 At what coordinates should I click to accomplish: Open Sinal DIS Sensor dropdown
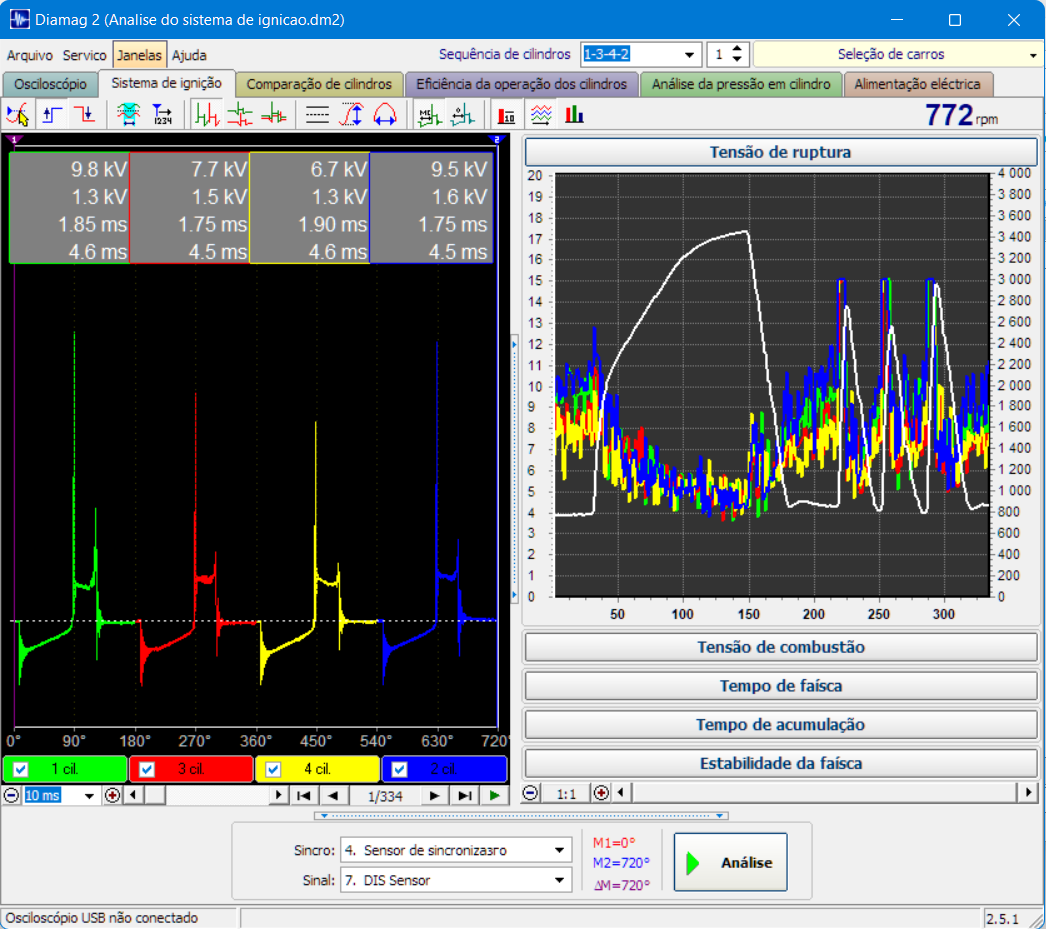pos(559,880)
